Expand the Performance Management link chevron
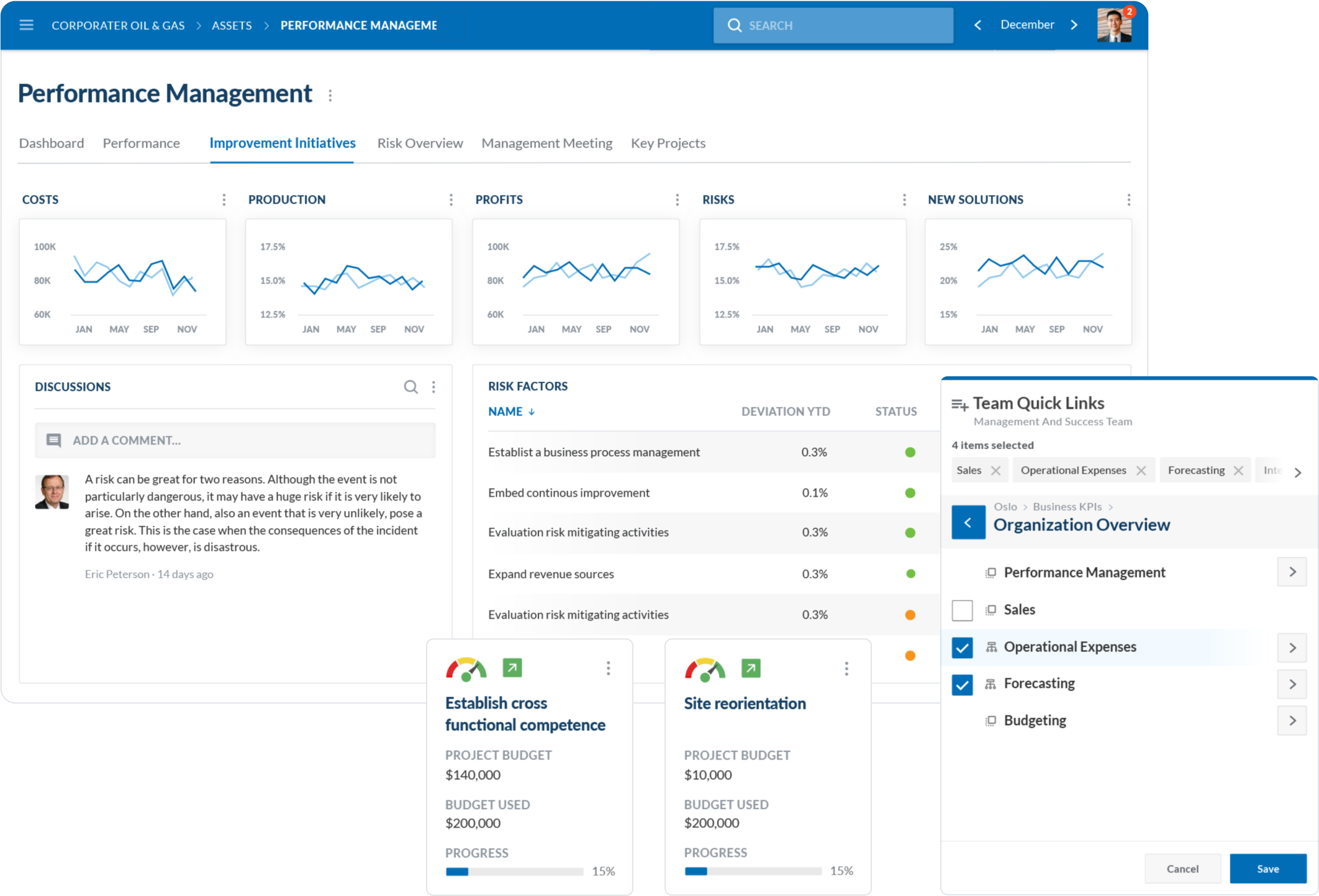This screenshot has width=1319, height=896. (1292, 572)
